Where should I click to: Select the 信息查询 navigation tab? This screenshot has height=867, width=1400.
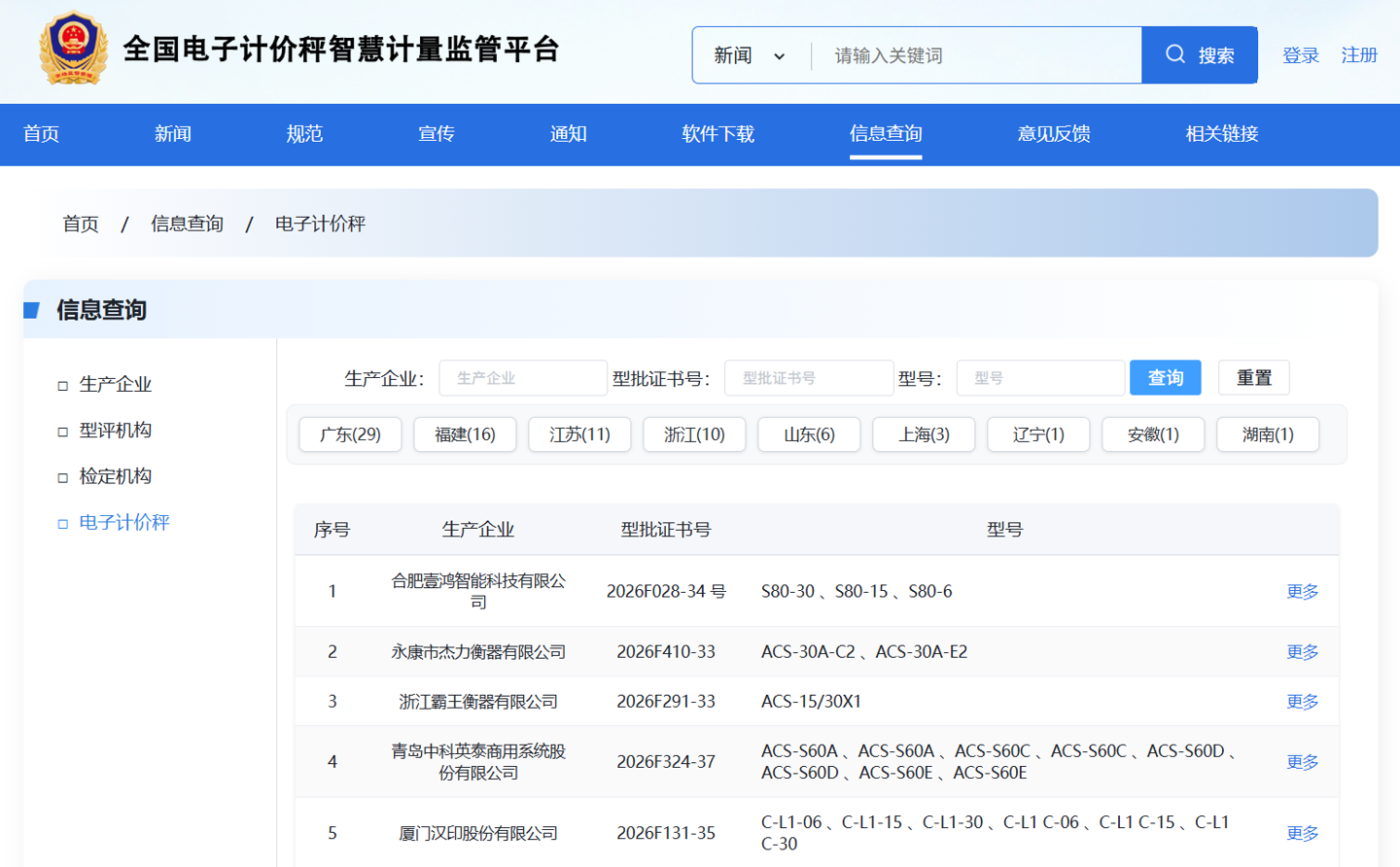point(886,134)
